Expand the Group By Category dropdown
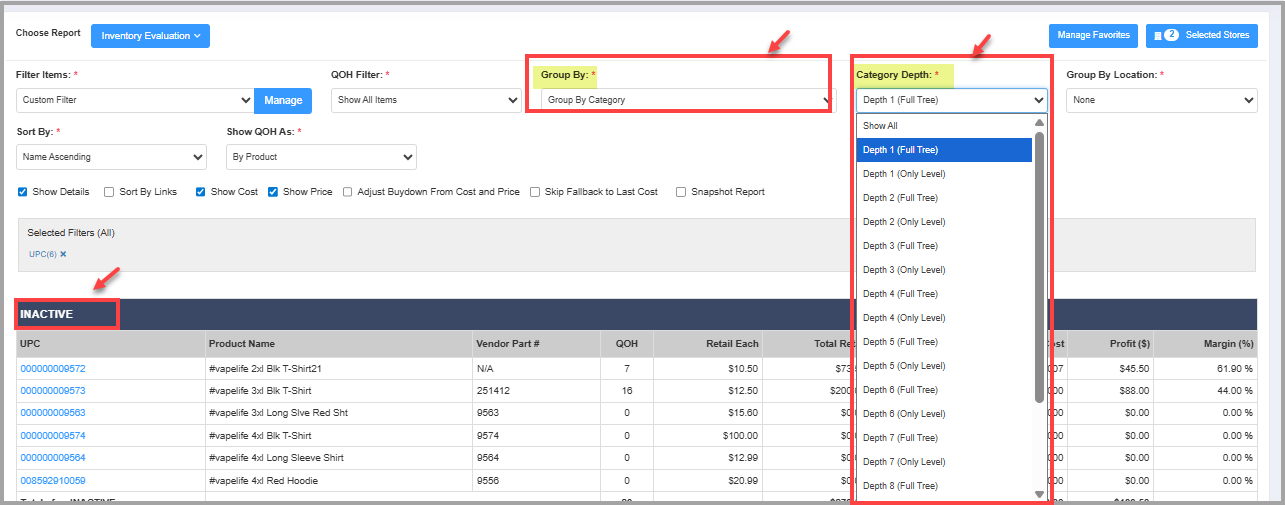This screenshot has height=505, width=1285. 686,100
